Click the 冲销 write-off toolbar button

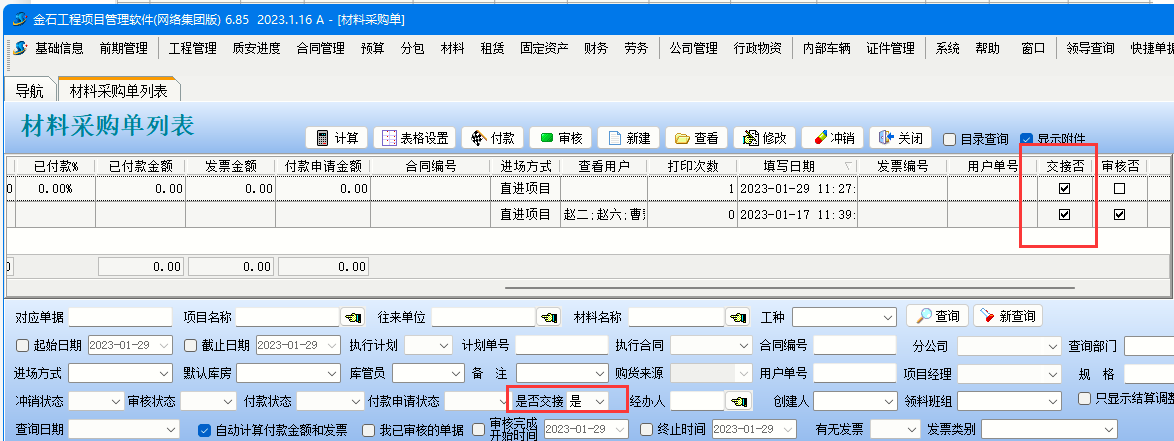(x=833, y=138)
